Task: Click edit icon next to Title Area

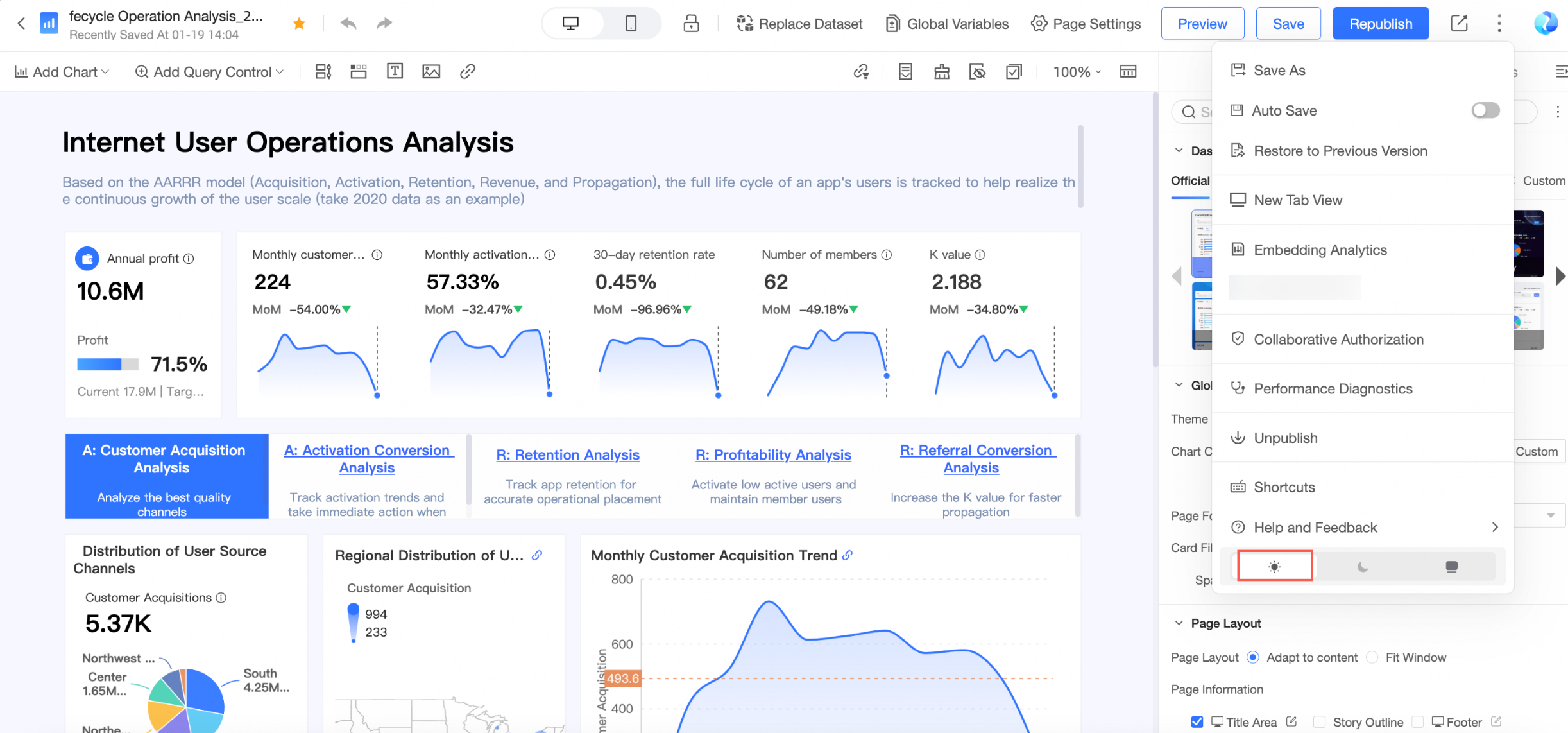Action: pos(1291,721)
